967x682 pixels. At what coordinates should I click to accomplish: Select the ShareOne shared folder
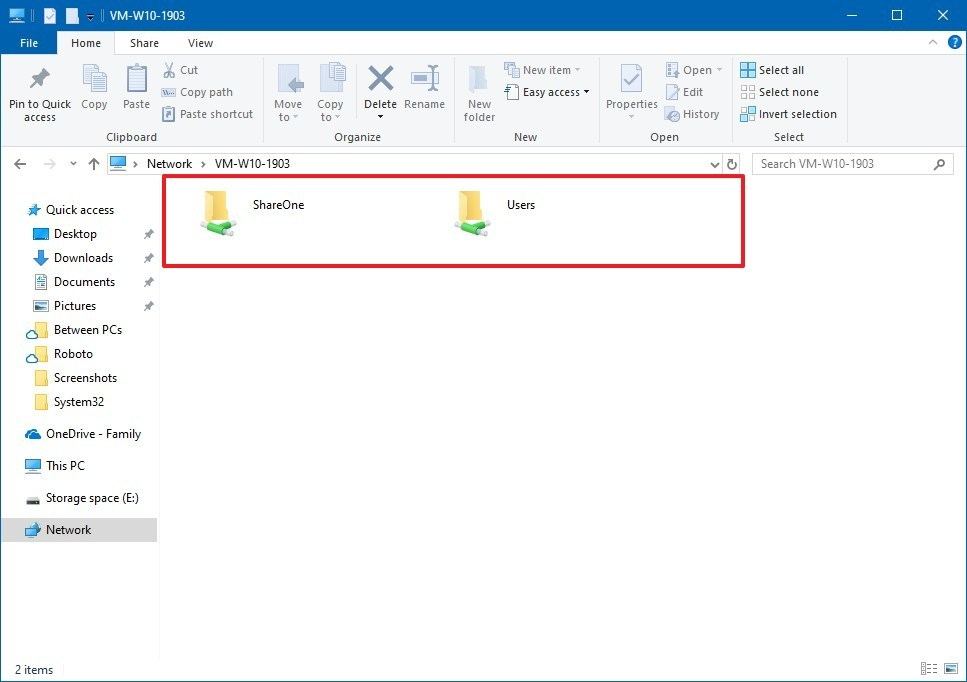252,213
